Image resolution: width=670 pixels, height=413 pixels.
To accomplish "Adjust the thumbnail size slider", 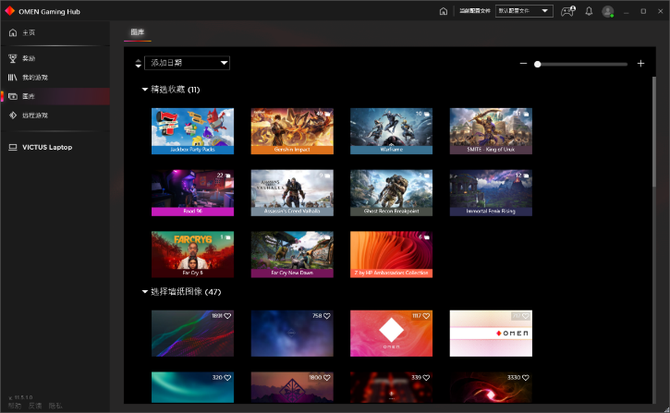I will 538,64.
